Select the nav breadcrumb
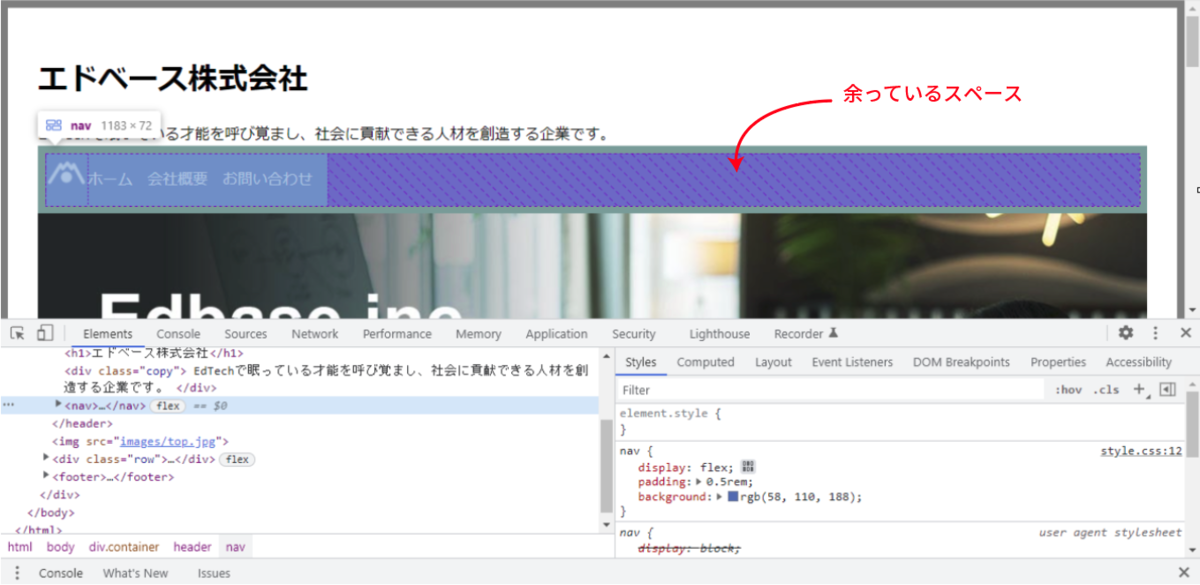The height and width of the screenshot is (585, 1200). pos(235,547)
